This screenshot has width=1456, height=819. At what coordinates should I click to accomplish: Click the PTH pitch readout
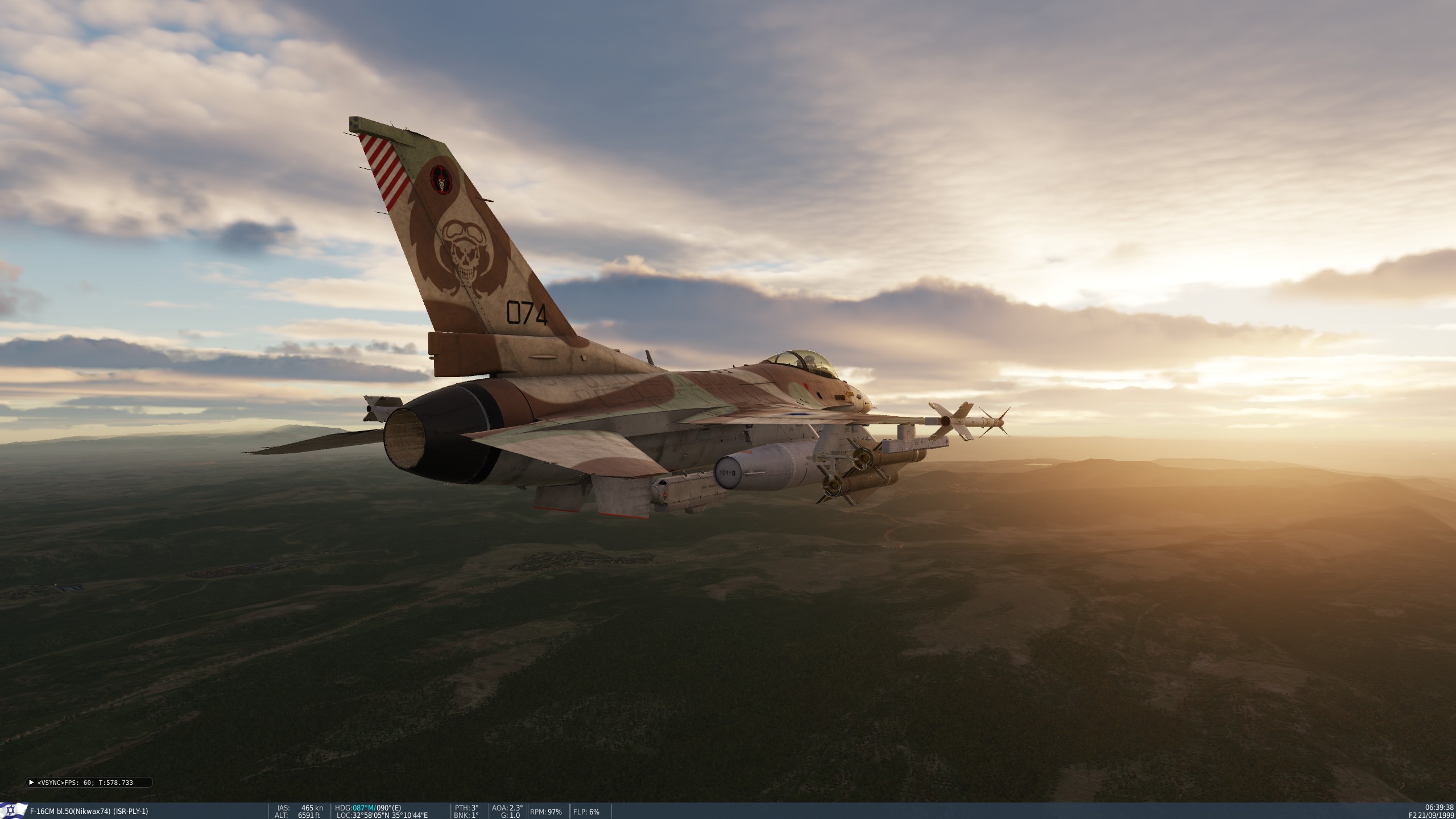468,808
